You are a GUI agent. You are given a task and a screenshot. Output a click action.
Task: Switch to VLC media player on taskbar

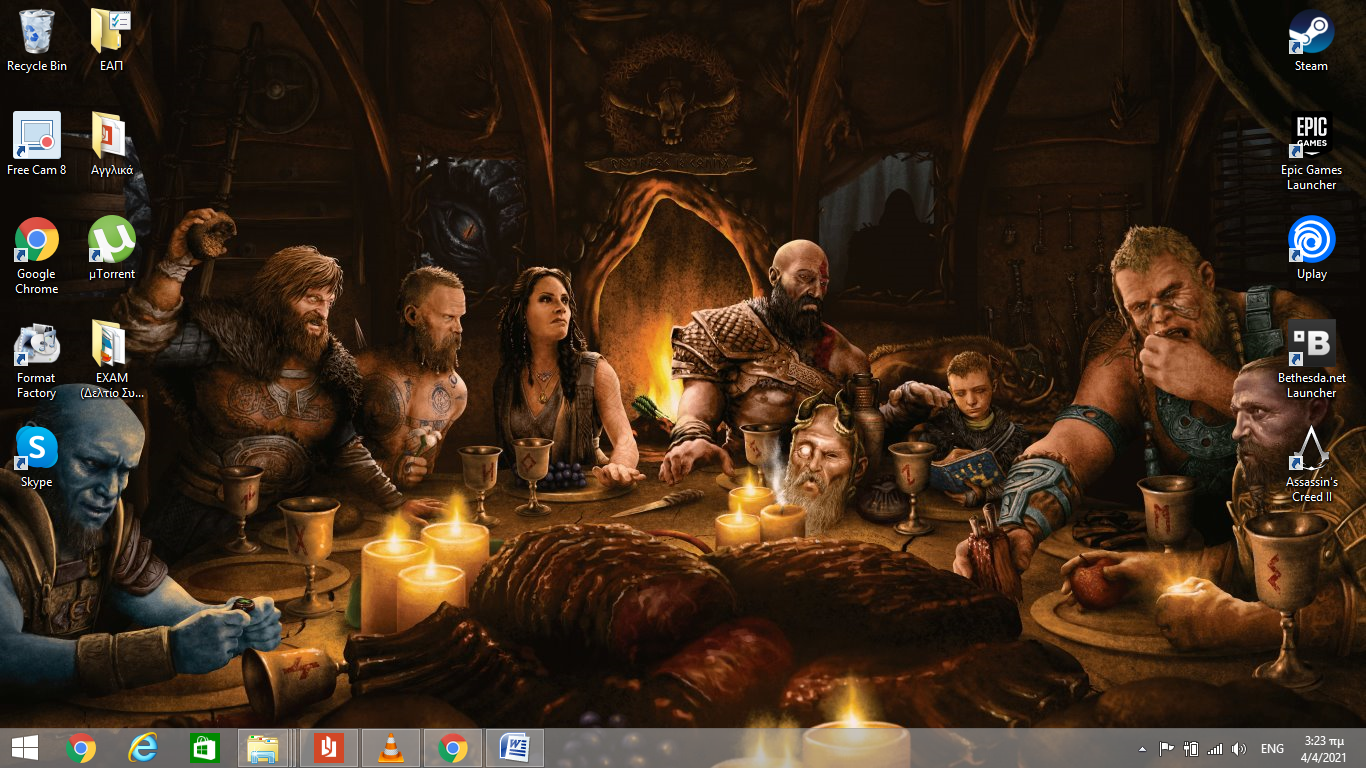(391, 748)
